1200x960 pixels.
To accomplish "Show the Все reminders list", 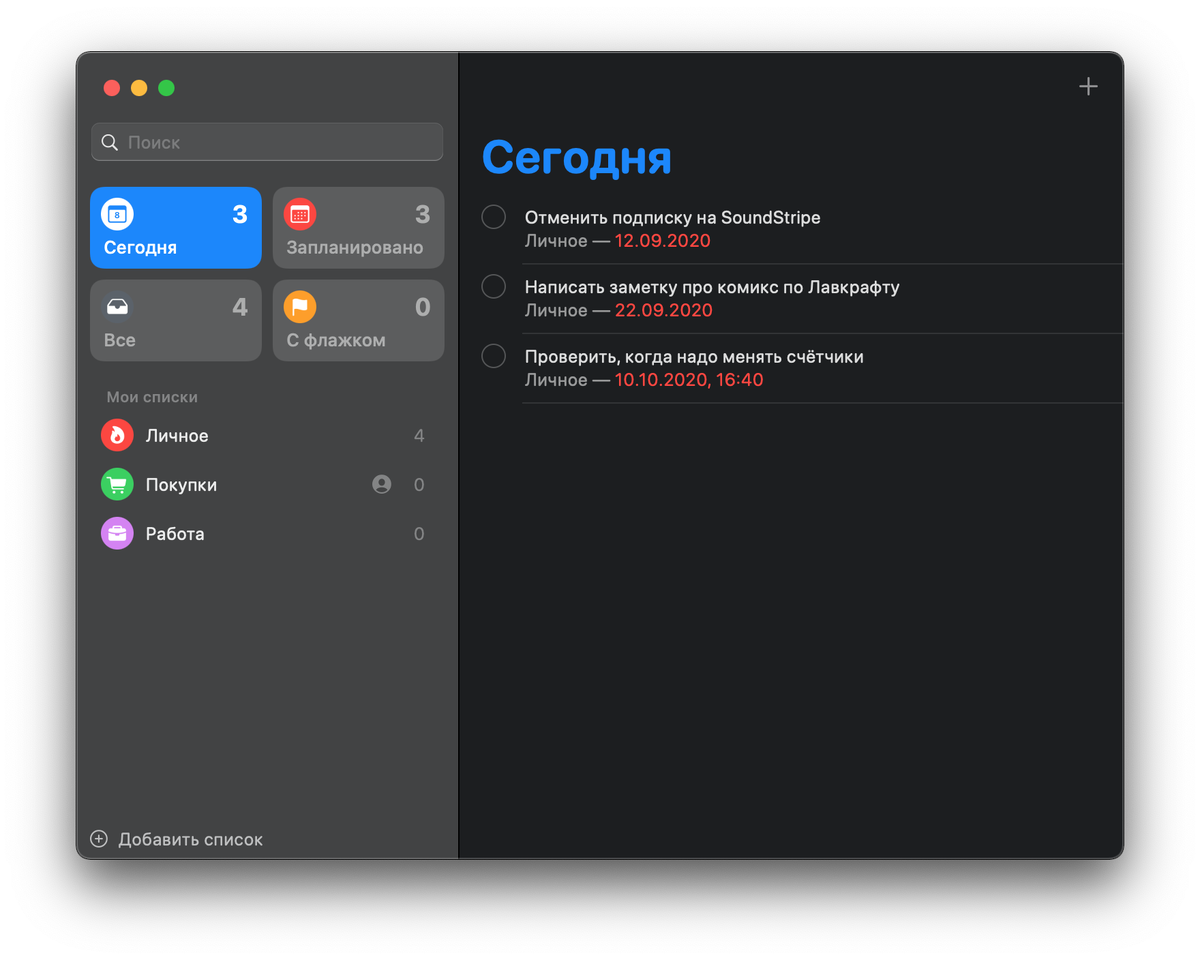I will (176, 320).
